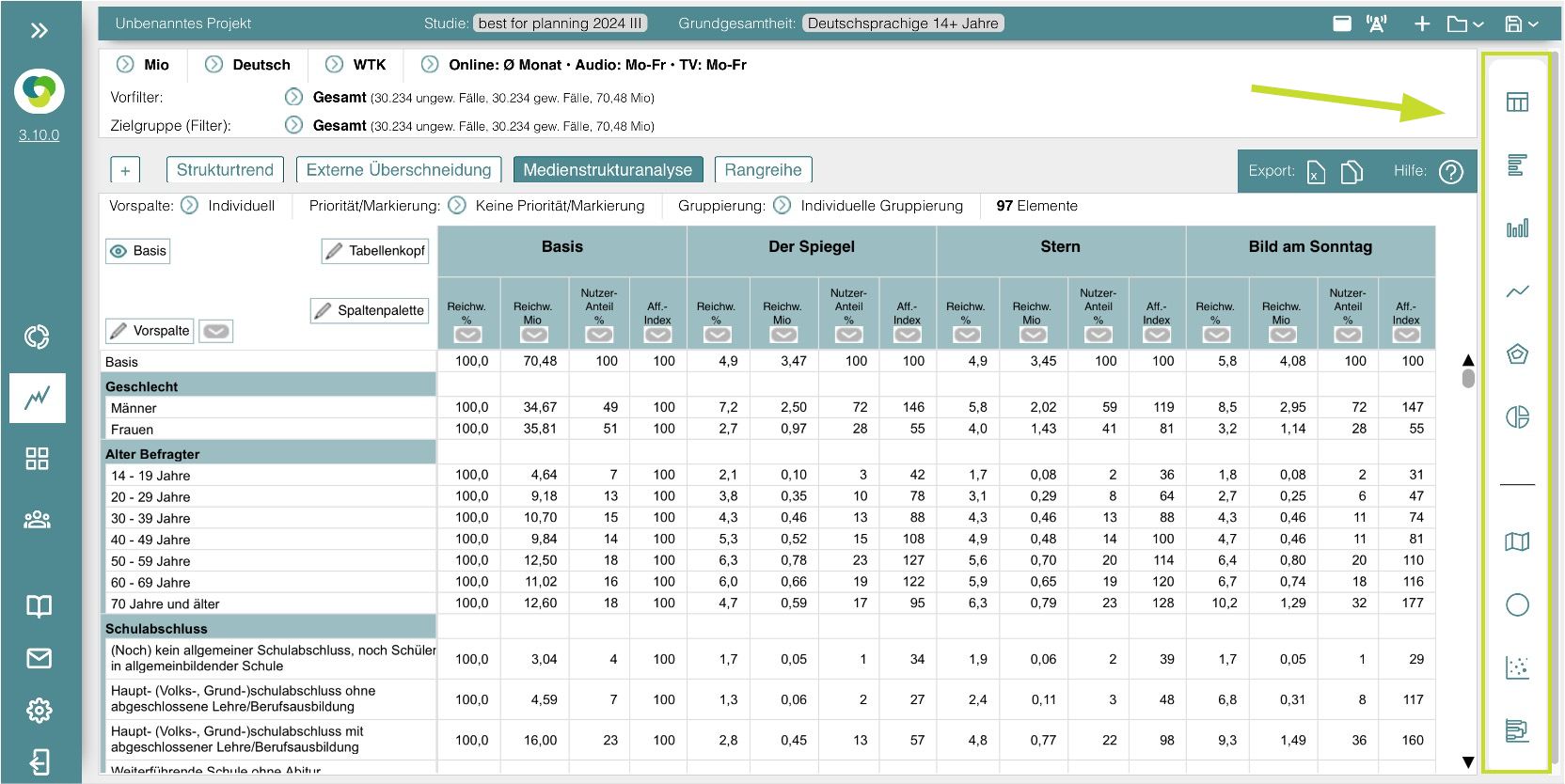
Task: Open the help question mark
Action: pos(1451,171)
